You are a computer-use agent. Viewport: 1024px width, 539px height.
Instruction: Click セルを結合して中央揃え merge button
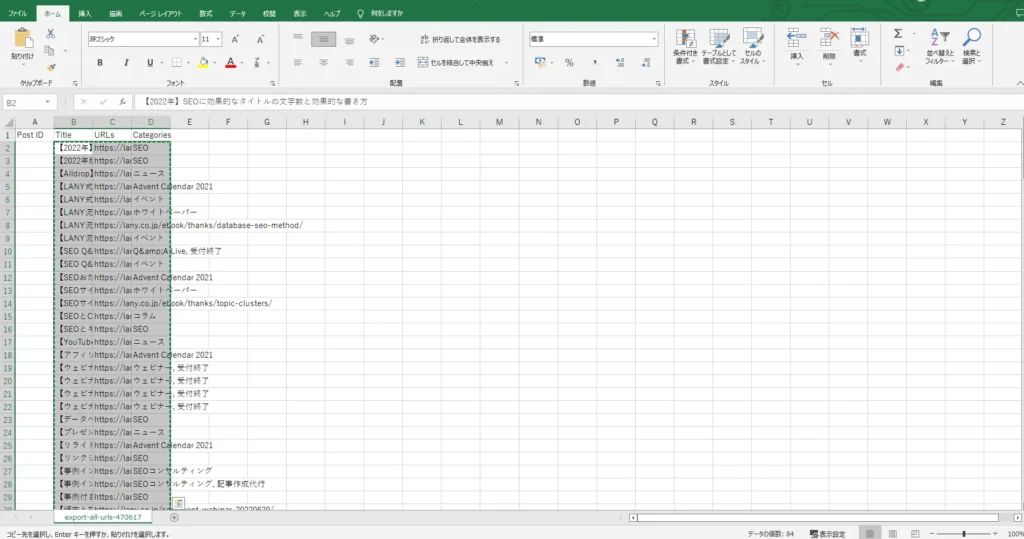(456, 63)
